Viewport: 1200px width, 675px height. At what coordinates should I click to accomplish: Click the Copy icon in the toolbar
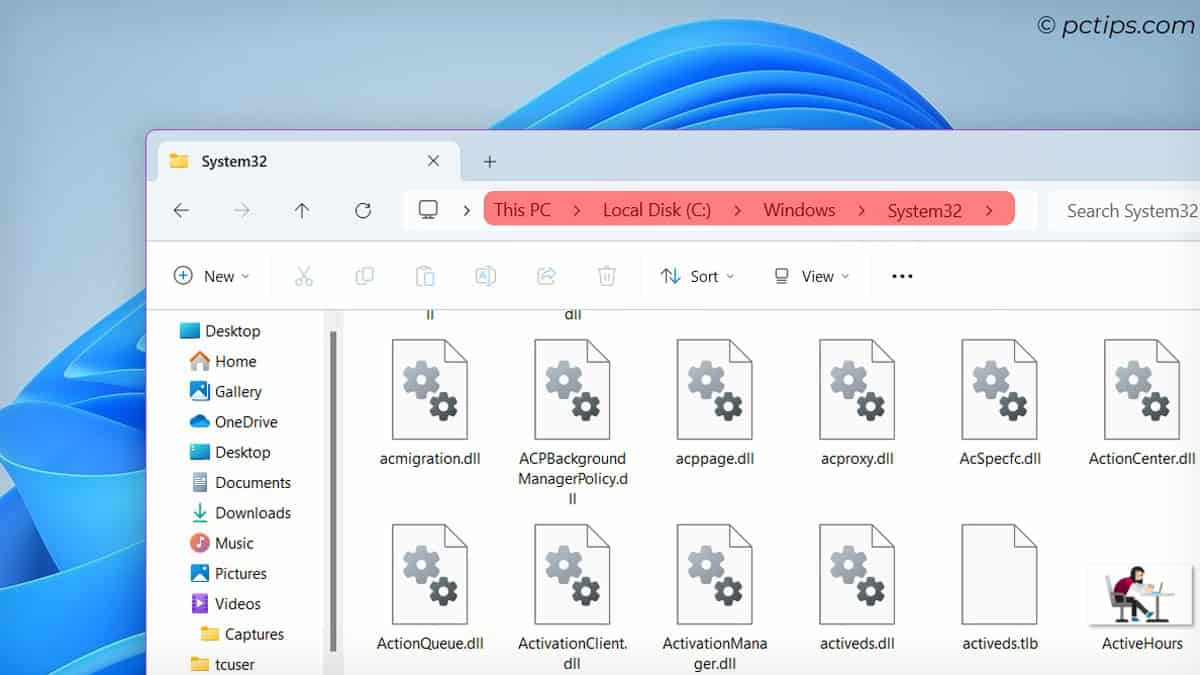pyautogui.click(x=364, y=276)
